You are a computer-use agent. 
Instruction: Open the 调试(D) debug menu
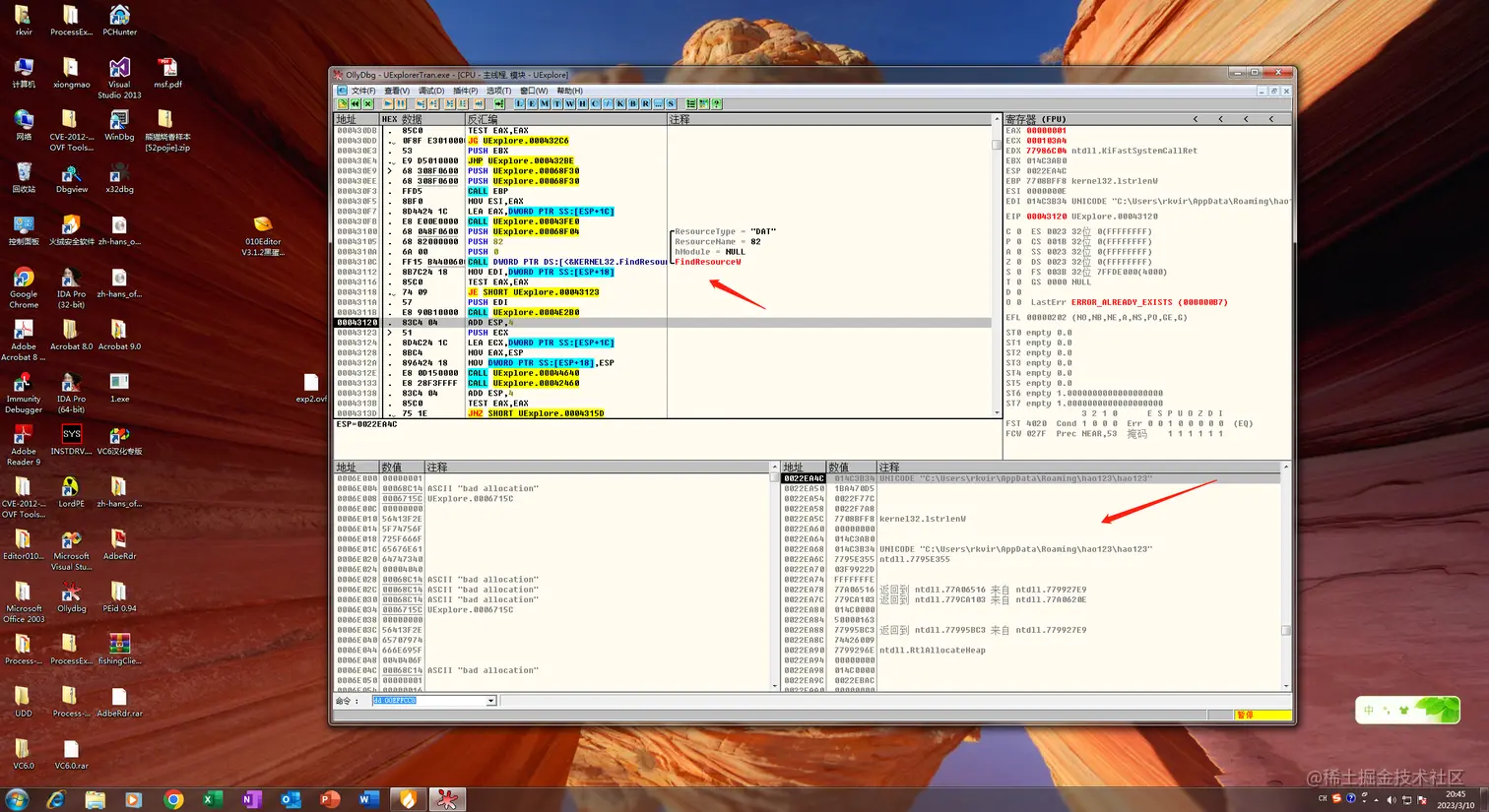431,91
